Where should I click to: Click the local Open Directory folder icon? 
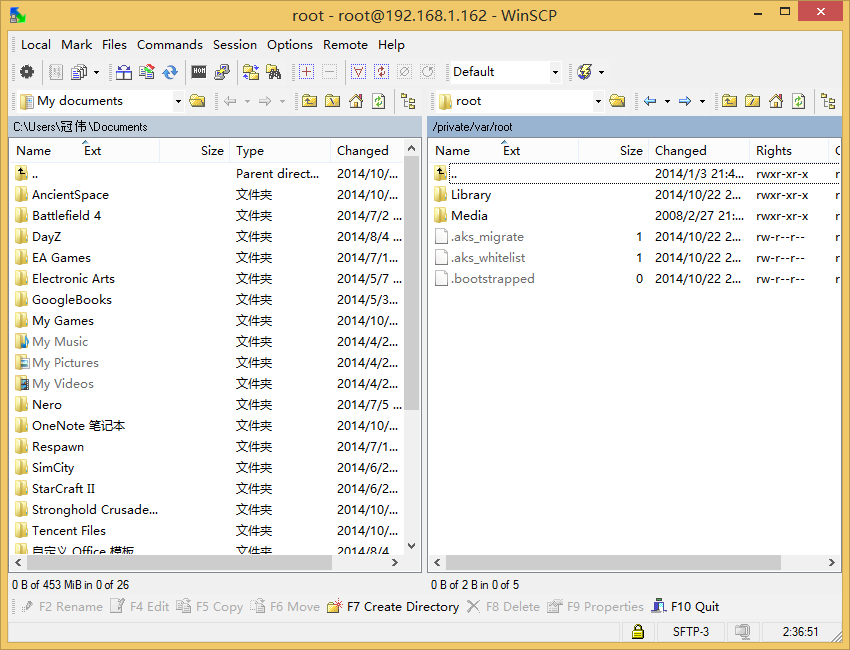197,101
